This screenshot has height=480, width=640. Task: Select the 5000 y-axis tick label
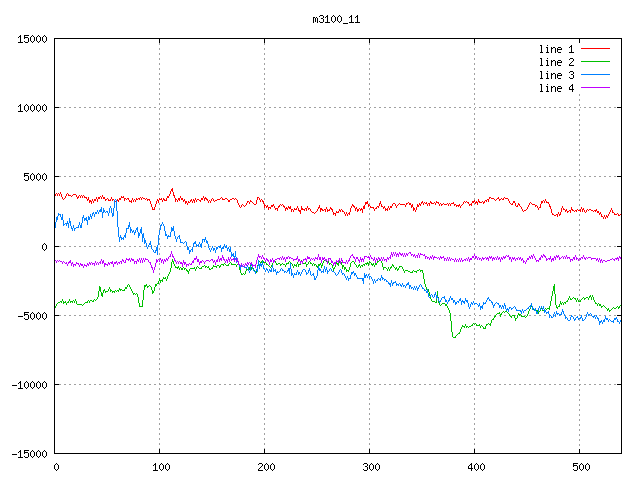34,177
